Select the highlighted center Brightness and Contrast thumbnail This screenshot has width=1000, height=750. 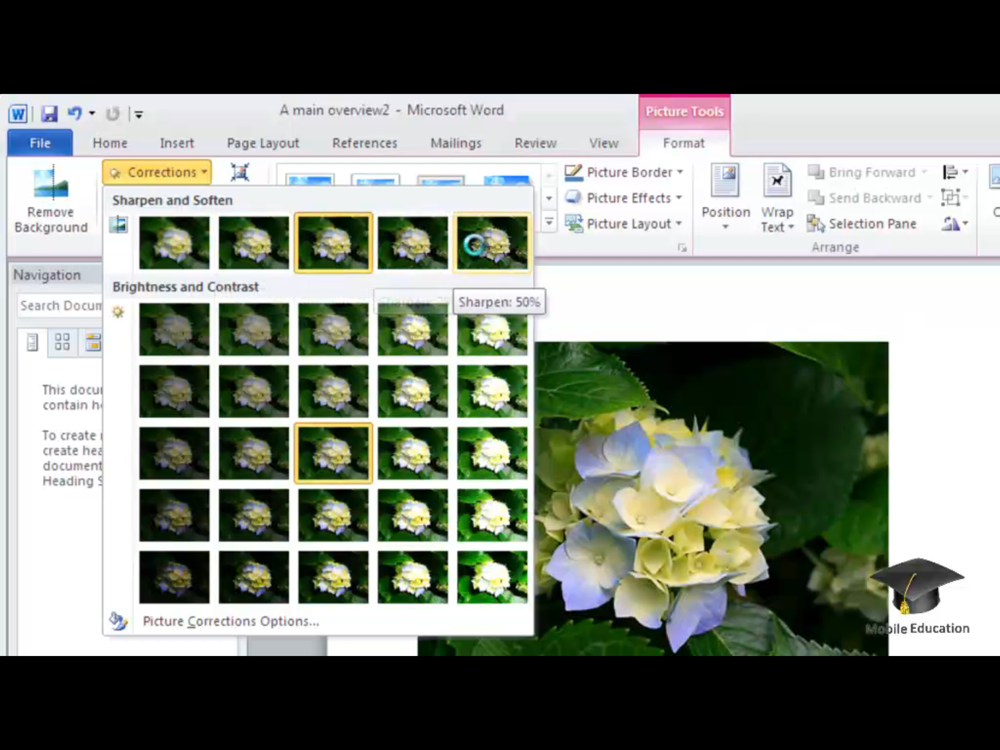point(333,453)
